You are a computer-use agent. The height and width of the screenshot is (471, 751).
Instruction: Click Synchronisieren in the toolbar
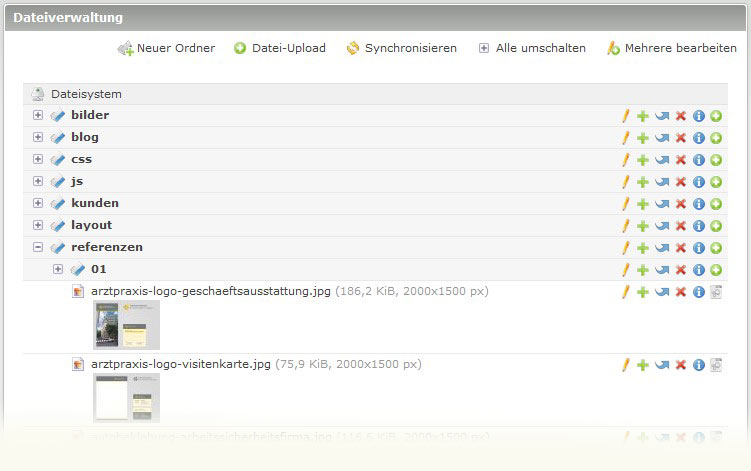pyautogui.click(x=401, y=48)
